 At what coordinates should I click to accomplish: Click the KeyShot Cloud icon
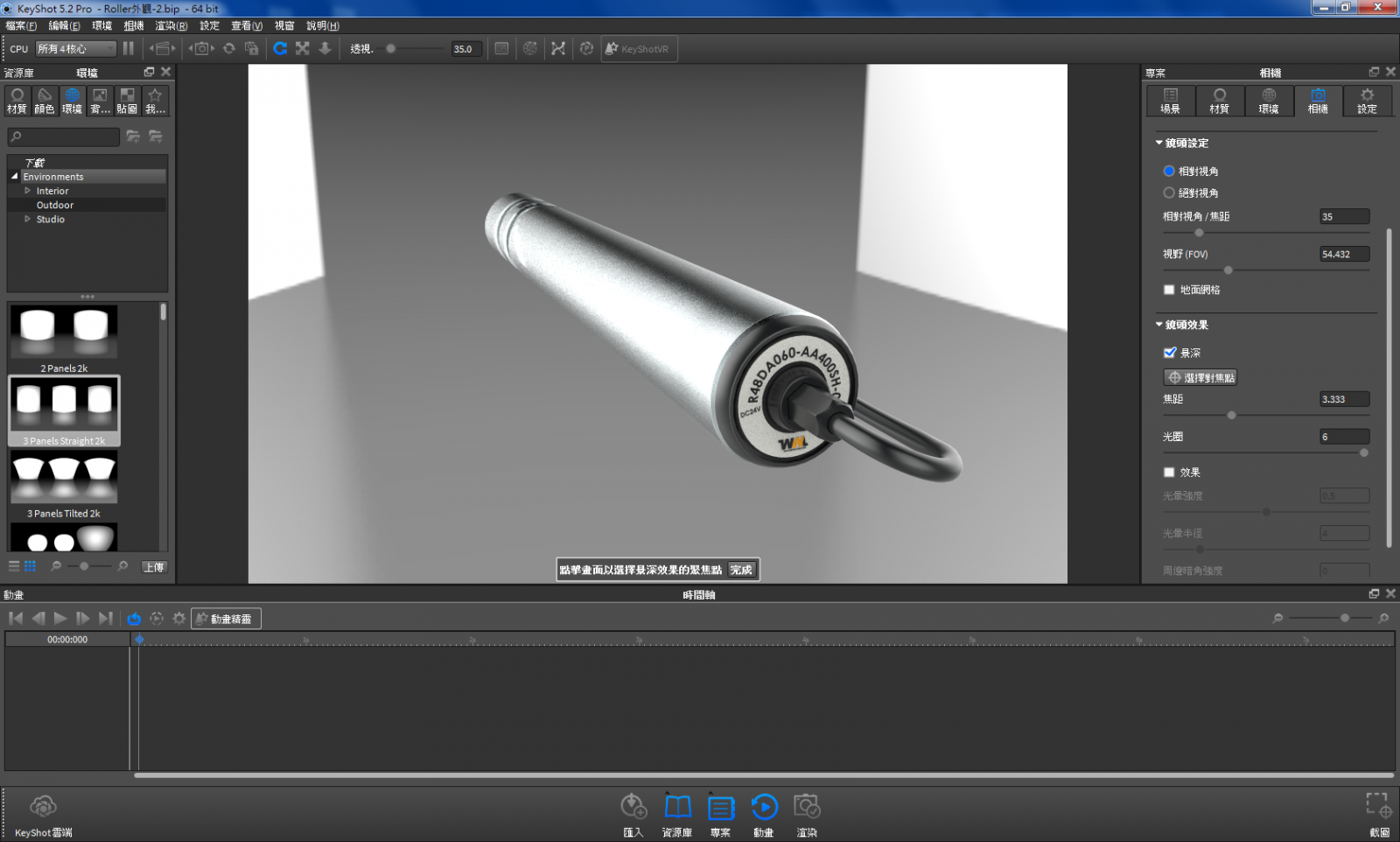(43, 807)
